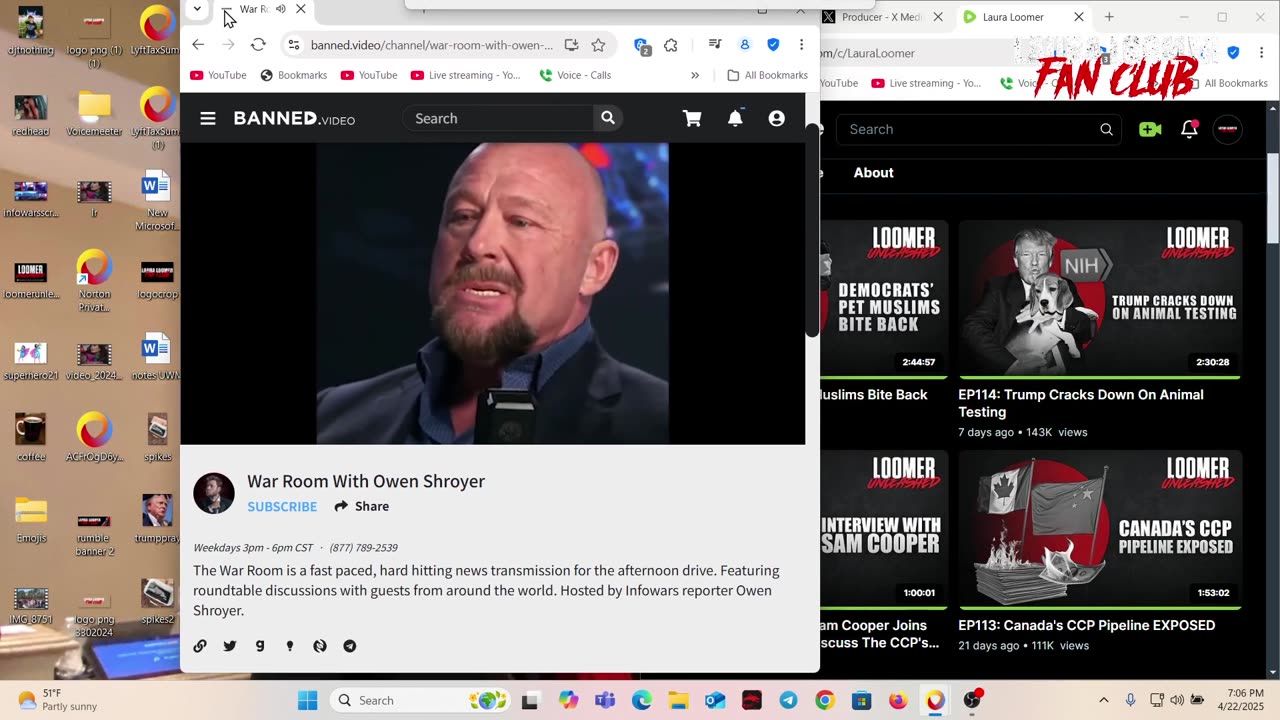1280x720 pixels.
Task: Open File Explorer from the taskbar
Action: pos(678,700)
